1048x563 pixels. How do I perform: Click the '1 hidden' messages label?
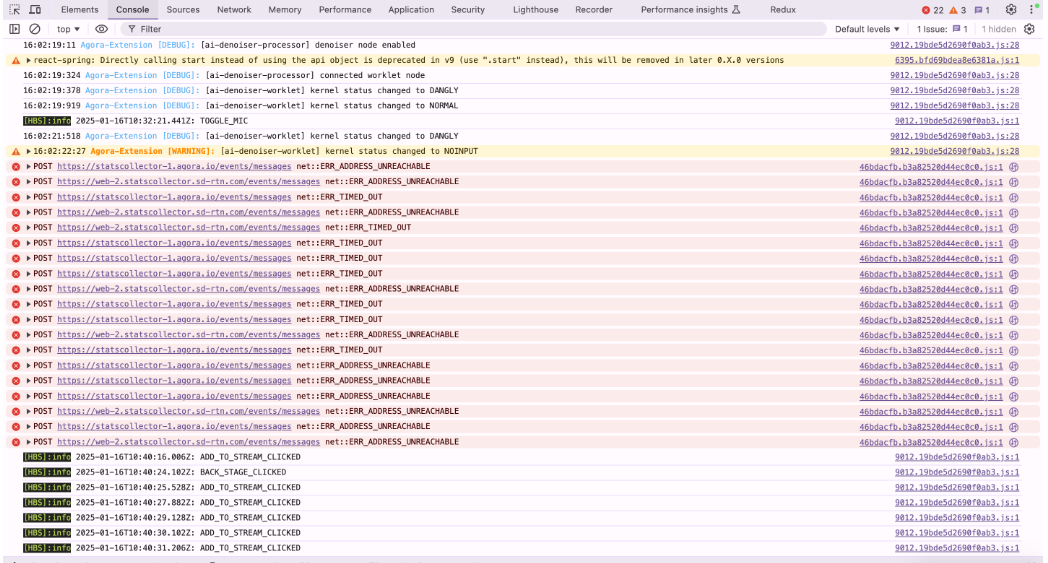click(x=999, y=29)
